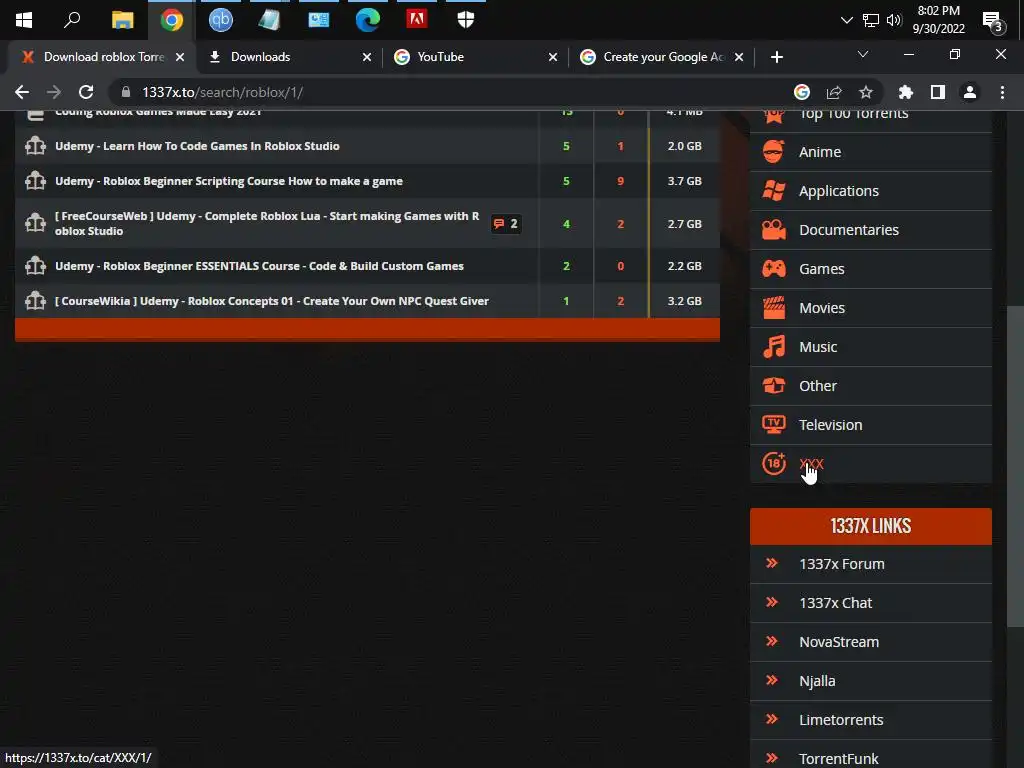The height and width of the screenshot is (768, 1024).
Task: Show hidden system tray icons
Action: click(x=846, y=20)
